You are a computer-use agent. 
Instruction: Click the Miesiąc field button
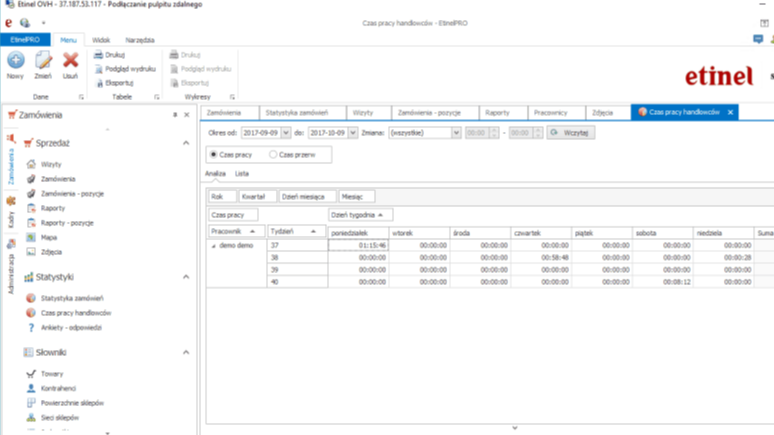(x=357, y=197)
